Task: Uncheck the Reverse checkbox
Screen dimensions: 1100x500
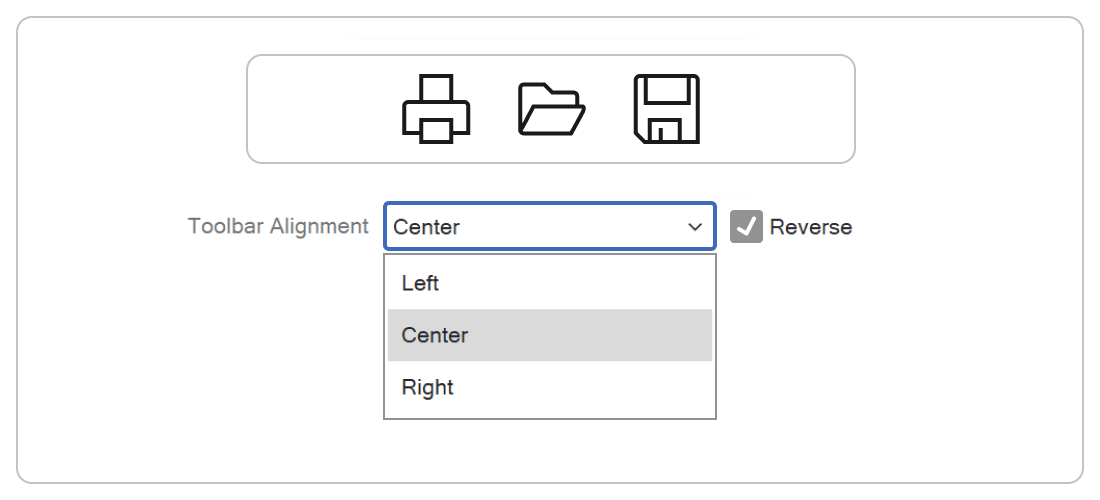Action: coord(746,227)
